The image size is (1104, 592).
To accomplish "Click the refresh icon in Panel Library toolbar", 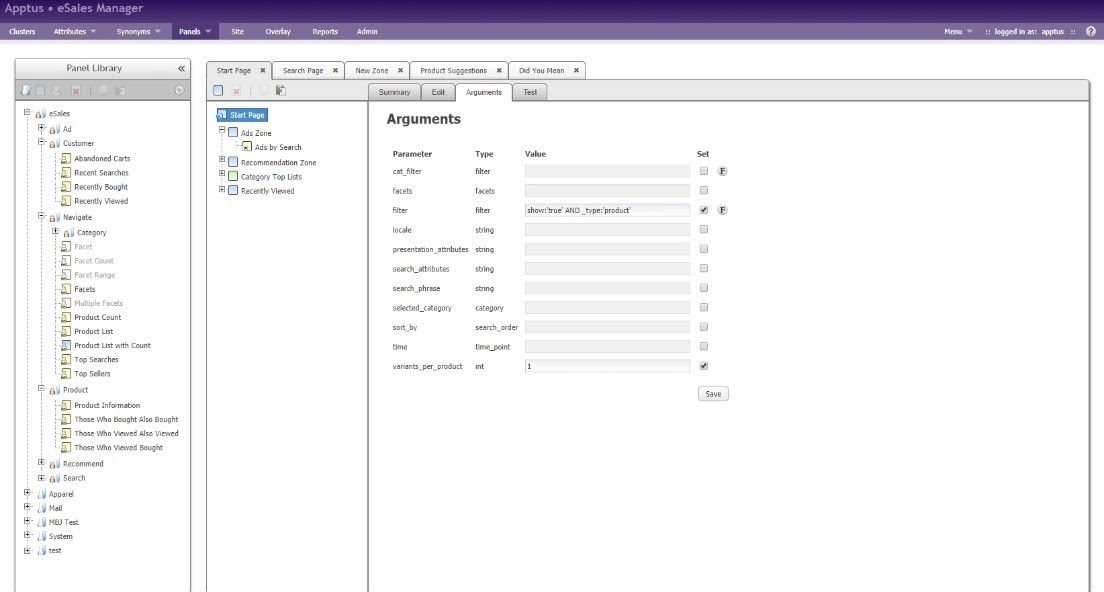I will [179, 90].
